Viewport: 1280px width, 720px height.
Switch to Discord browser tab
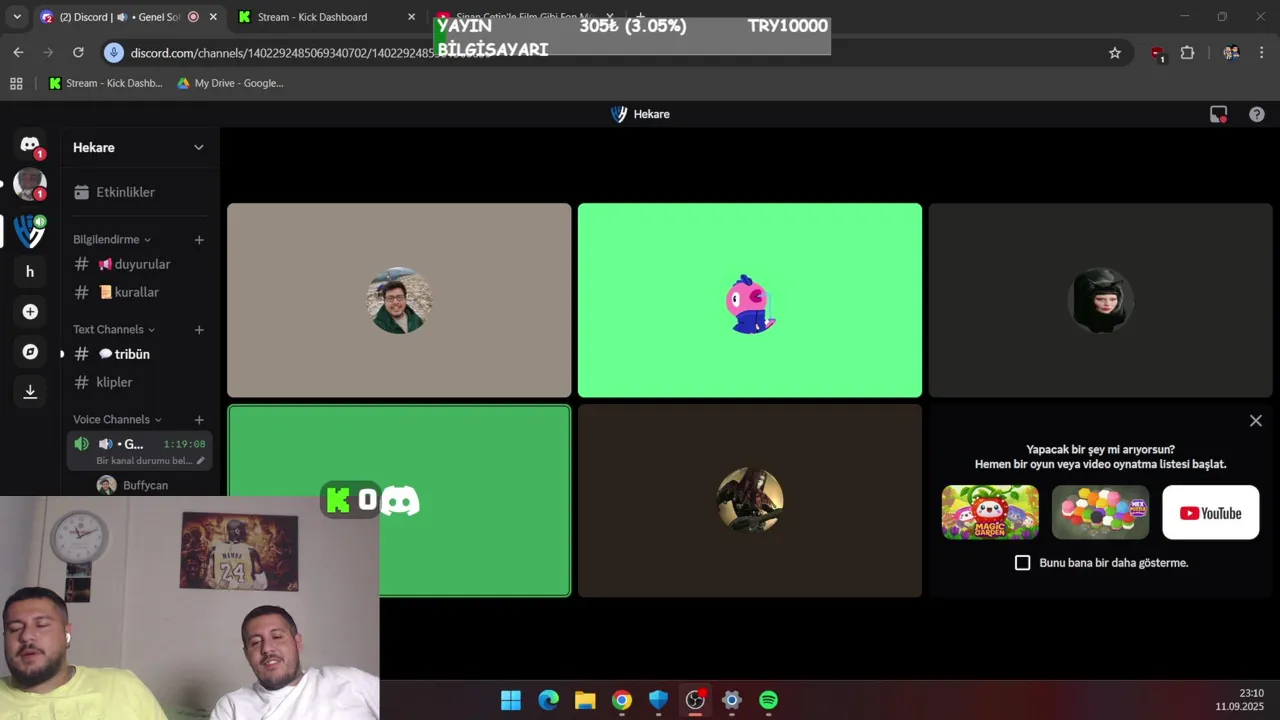point(128,17)
